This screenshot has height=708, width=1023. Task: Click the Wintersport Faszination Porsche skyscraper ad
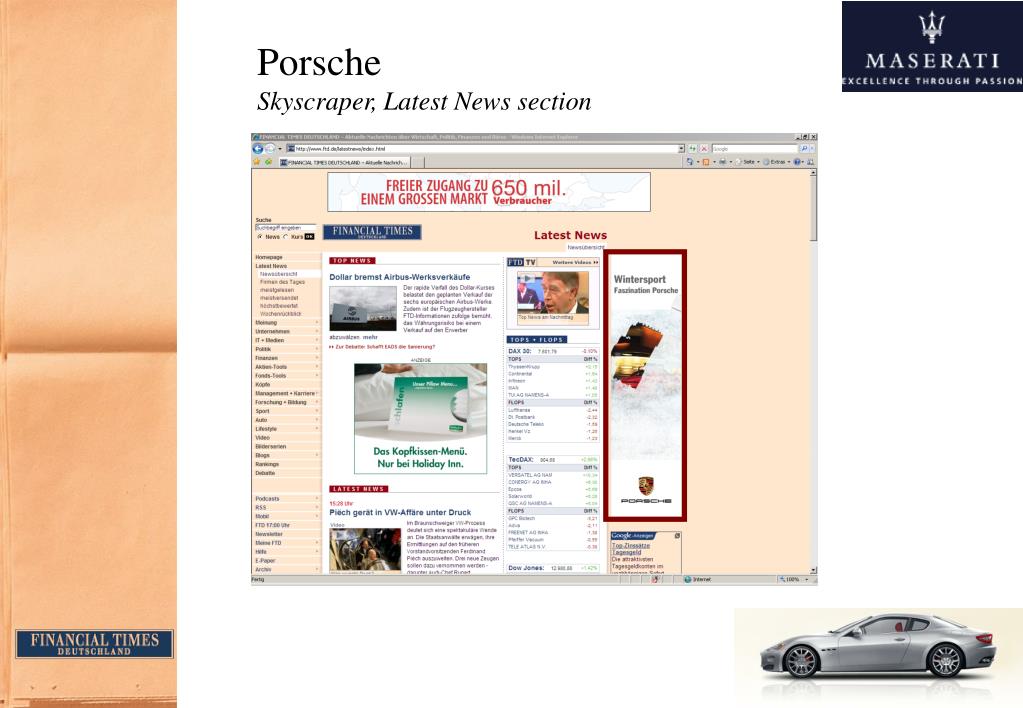[x=645, y=386]
